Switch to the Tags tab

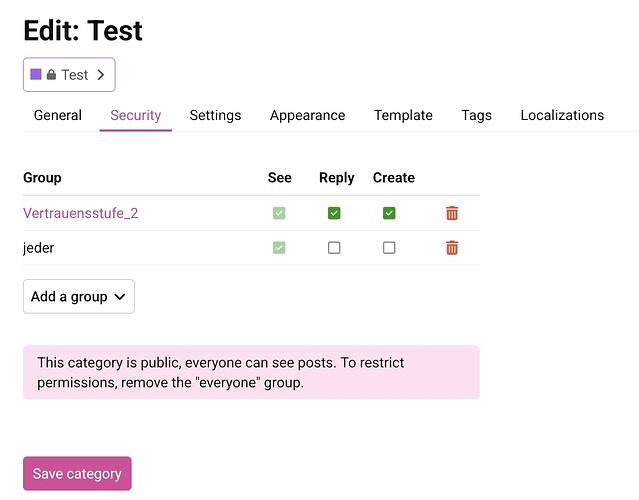476,115
